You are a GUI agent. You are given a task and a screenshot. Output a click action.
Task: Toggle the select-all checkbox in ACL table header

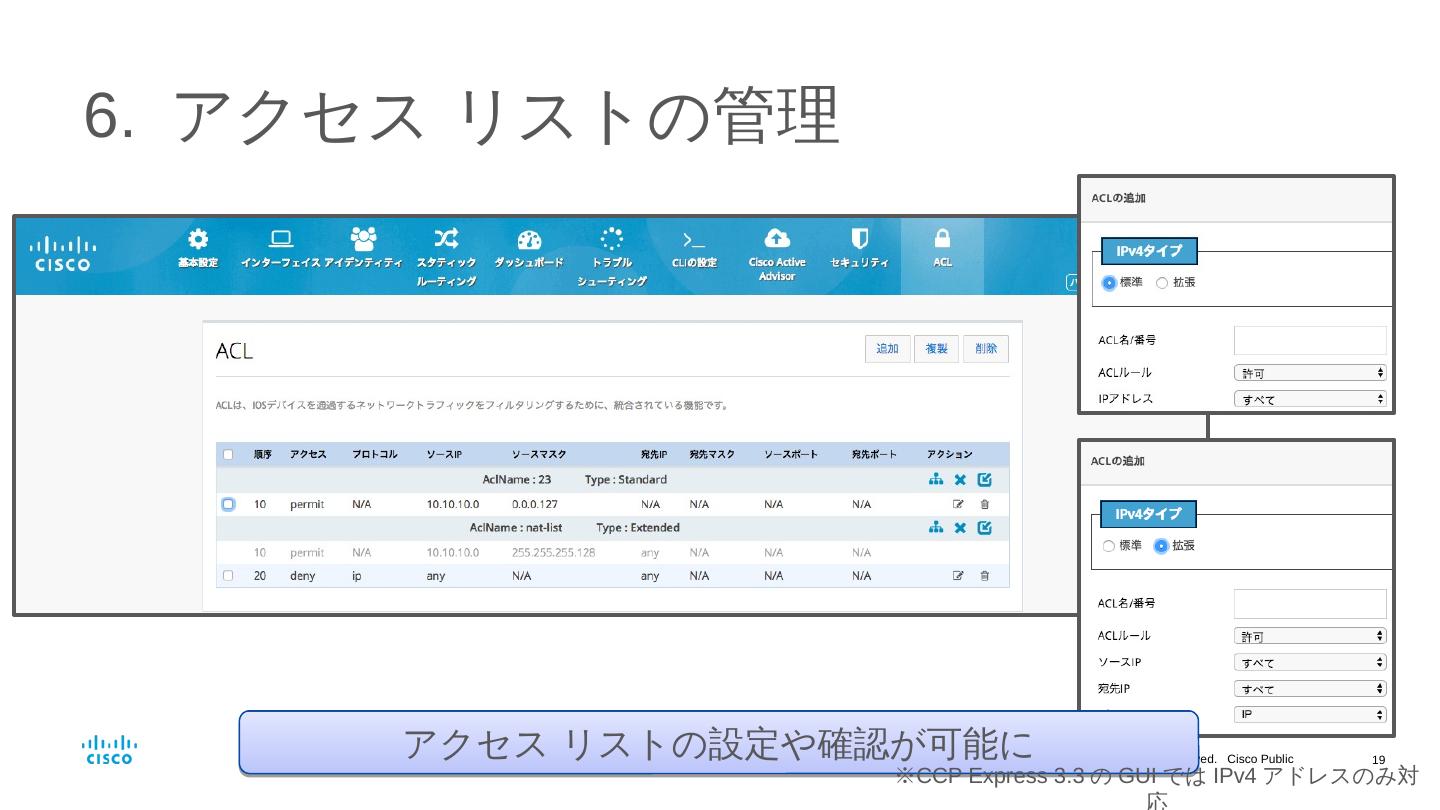228,455
